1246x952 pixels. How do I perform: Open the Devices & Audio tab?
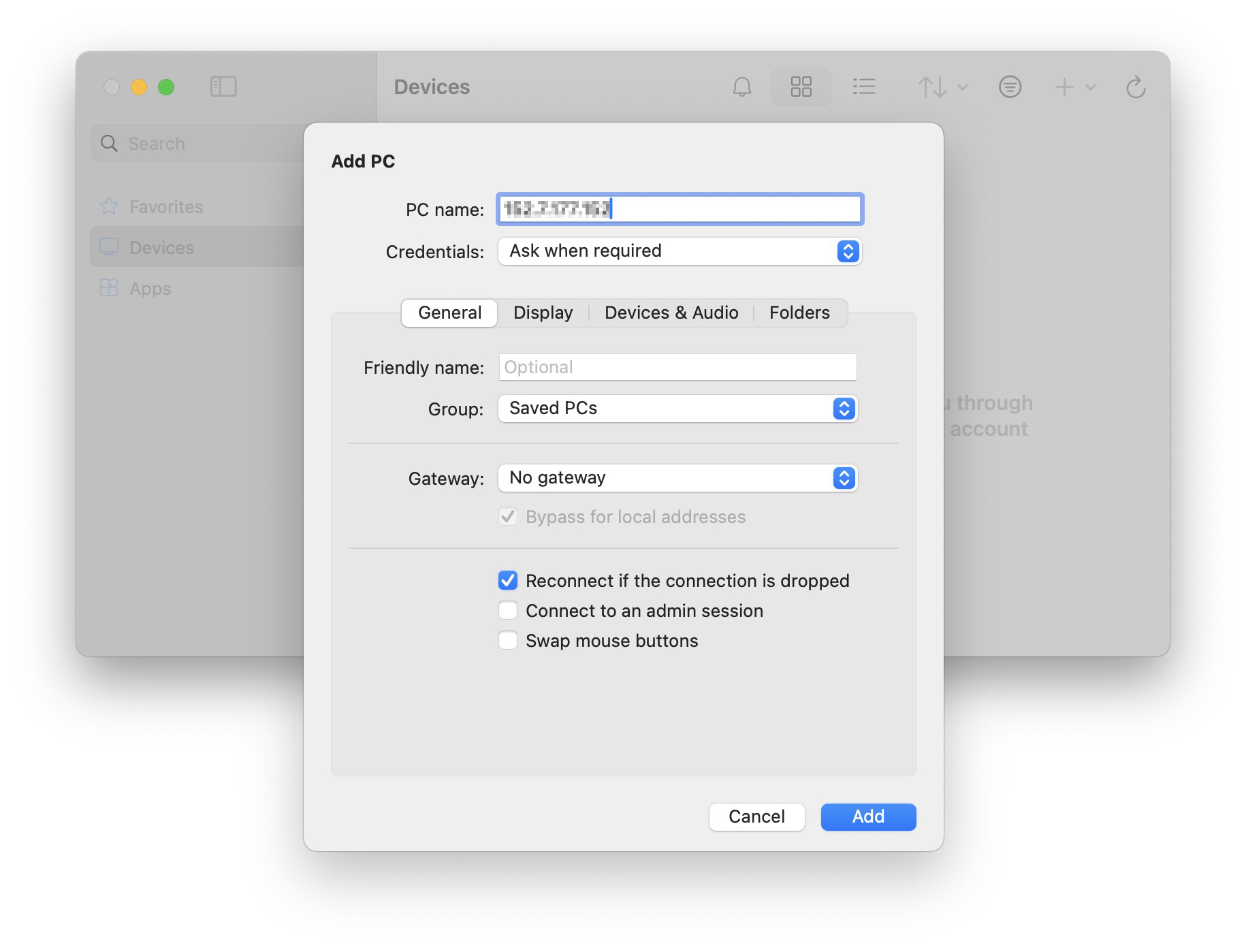click(671, 313)
